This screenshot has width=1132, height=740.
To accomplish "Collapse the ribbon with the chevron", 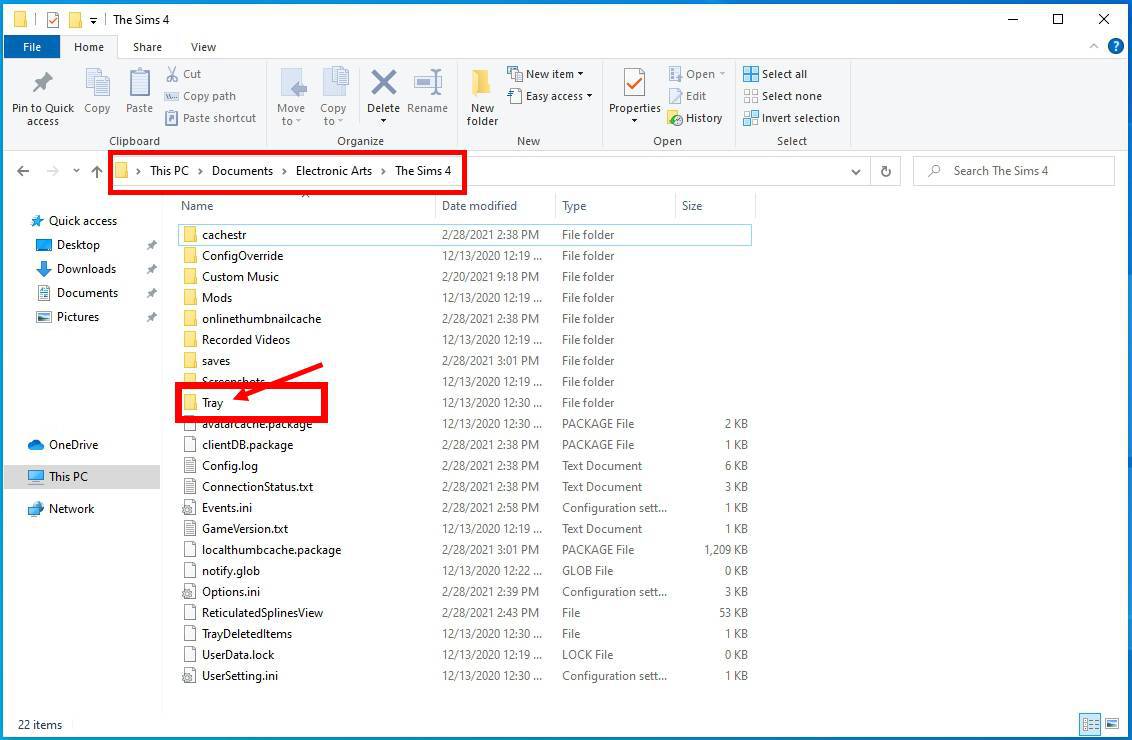I will coord(1094,46).
